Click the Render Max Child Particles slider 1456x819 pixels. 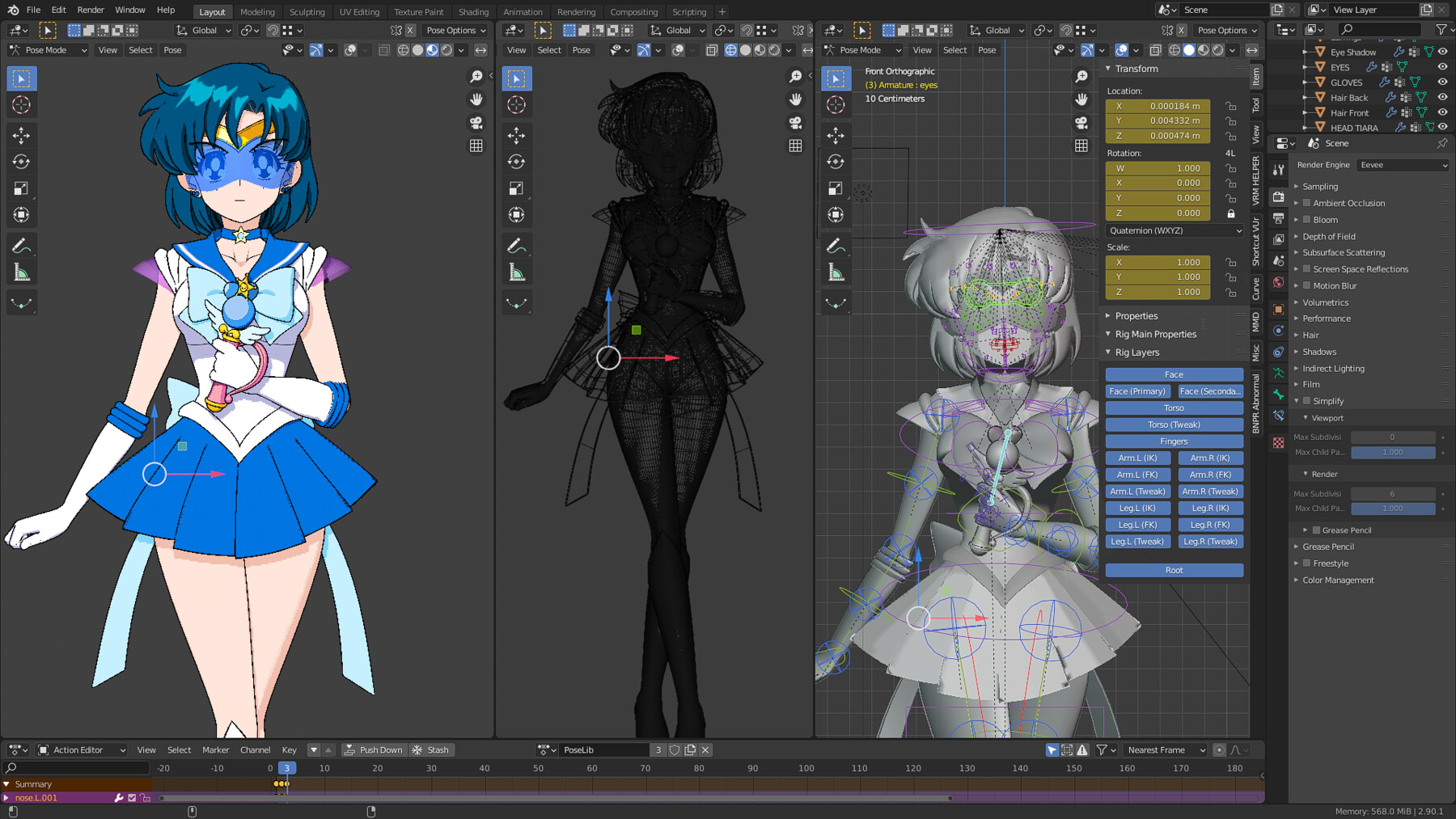[1392, 509]
